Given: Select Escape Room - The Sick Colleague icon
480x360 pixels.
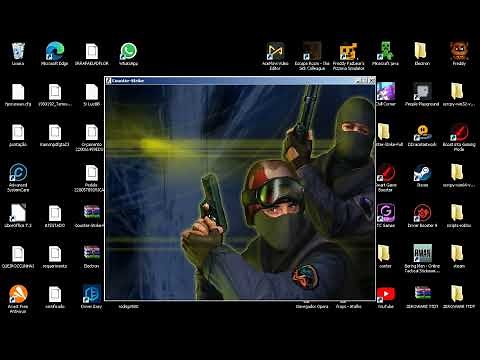Looking at the screenshot, I should point(312,51).
